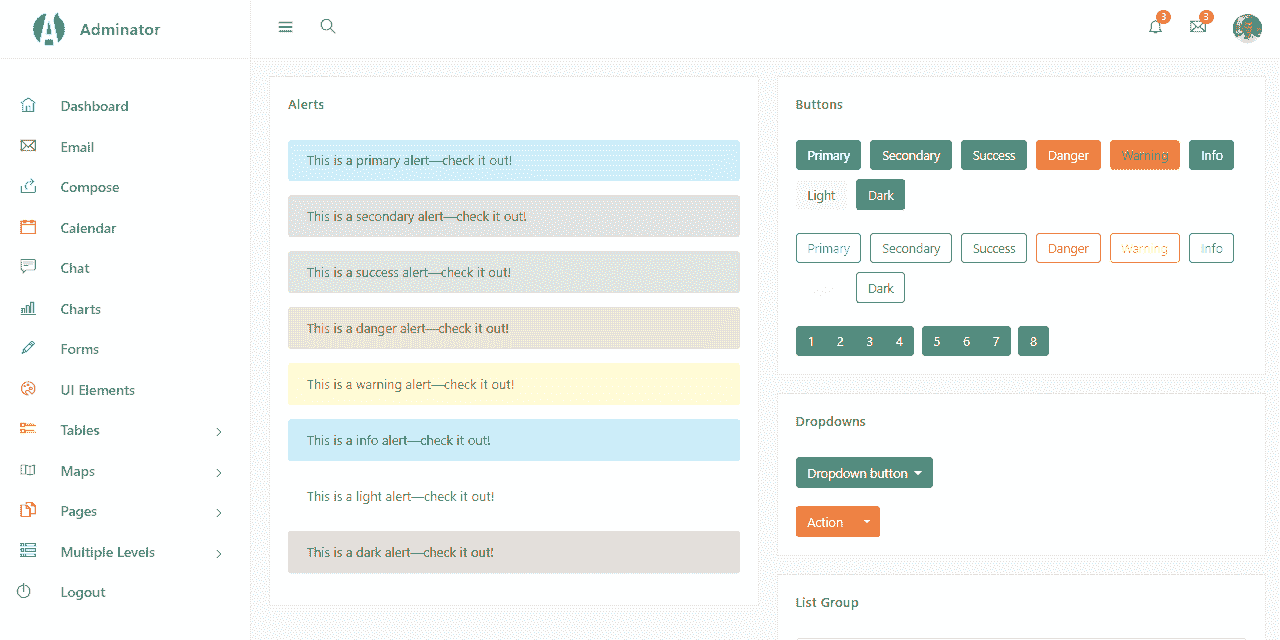1280x640 pixels.
Task: Open the search magnifier icon
Action: [327, 27]
